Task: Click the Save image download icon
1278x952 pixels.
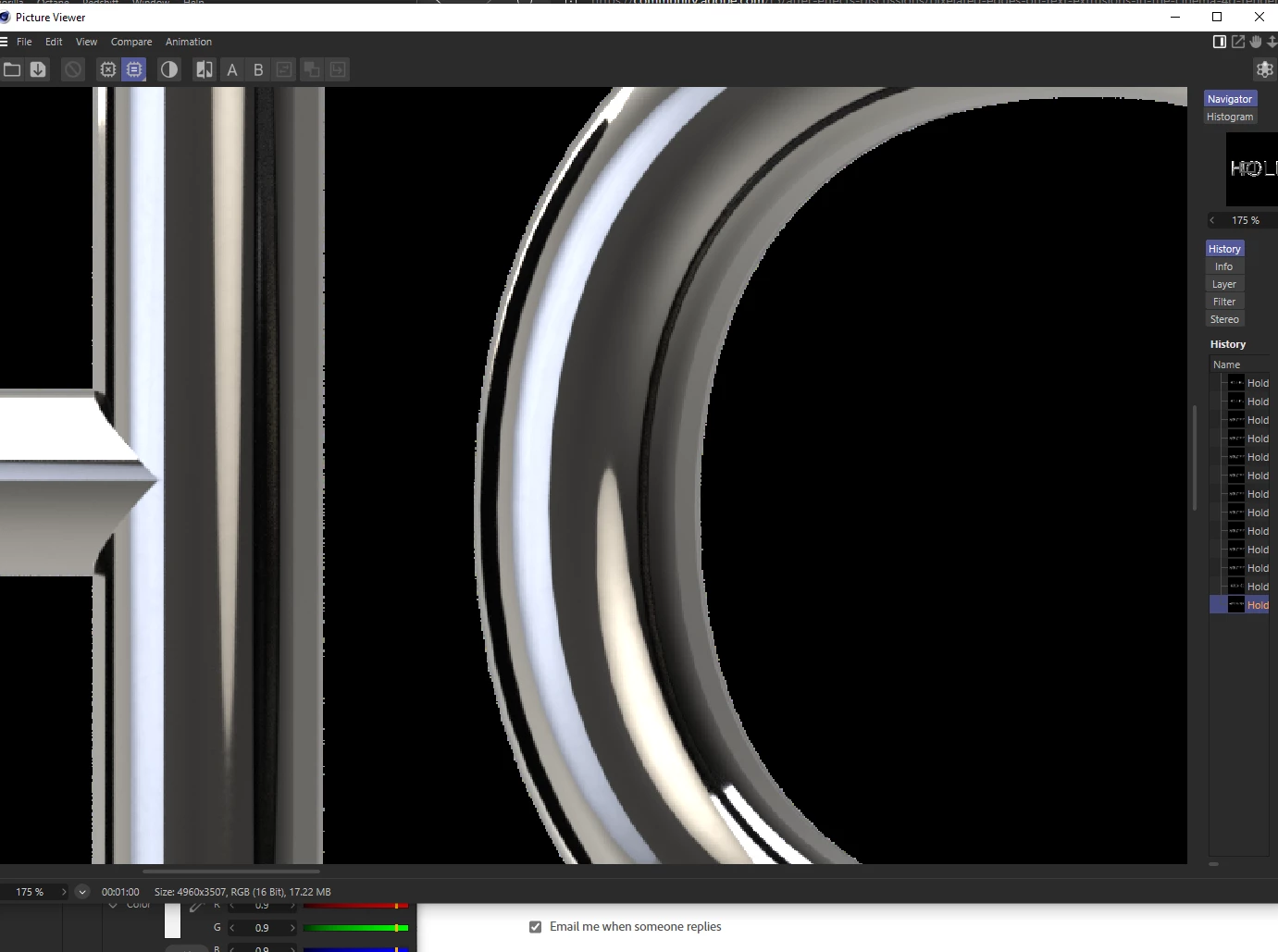Action: click(x=38, y=69)
